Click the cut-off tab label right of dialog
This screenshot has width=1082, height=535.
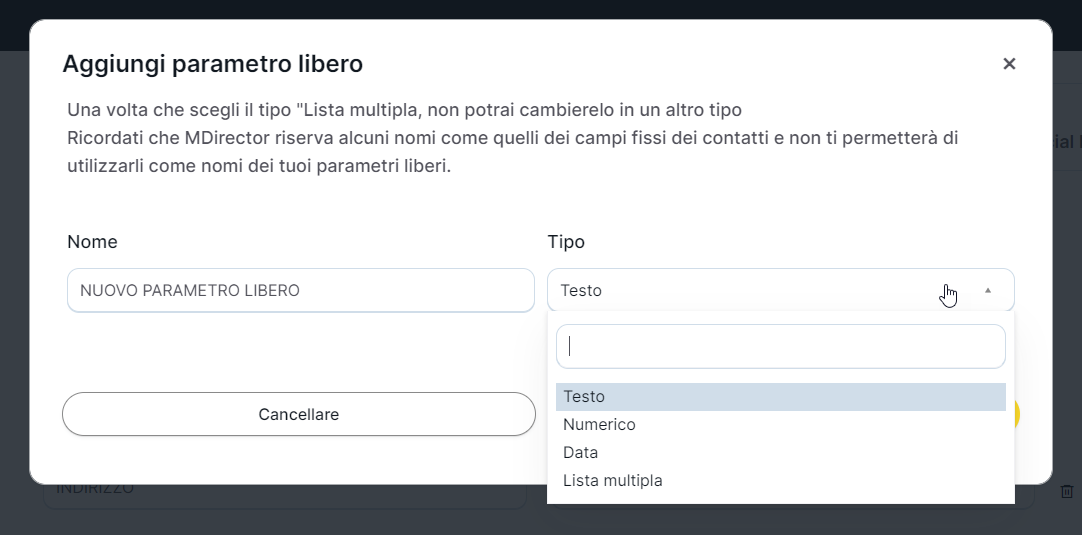1067,143
